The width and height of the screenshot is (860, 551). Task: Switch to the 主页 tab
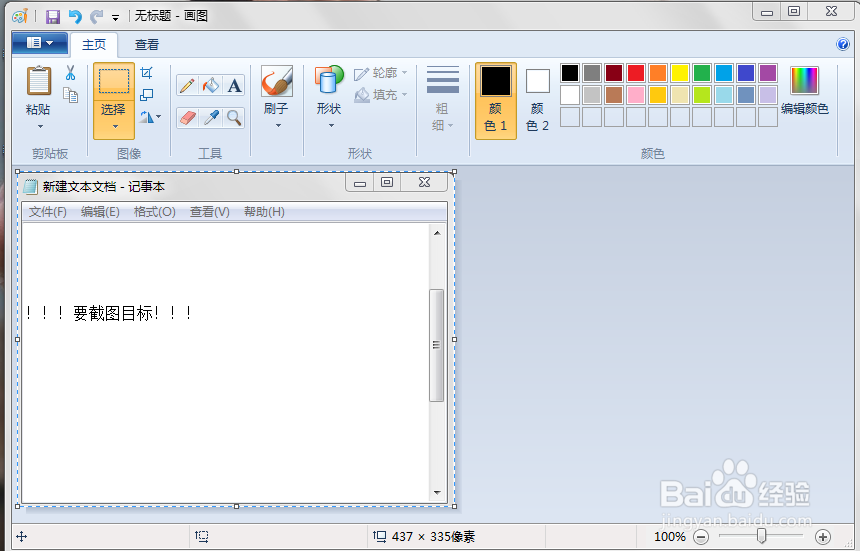point(94,44)
